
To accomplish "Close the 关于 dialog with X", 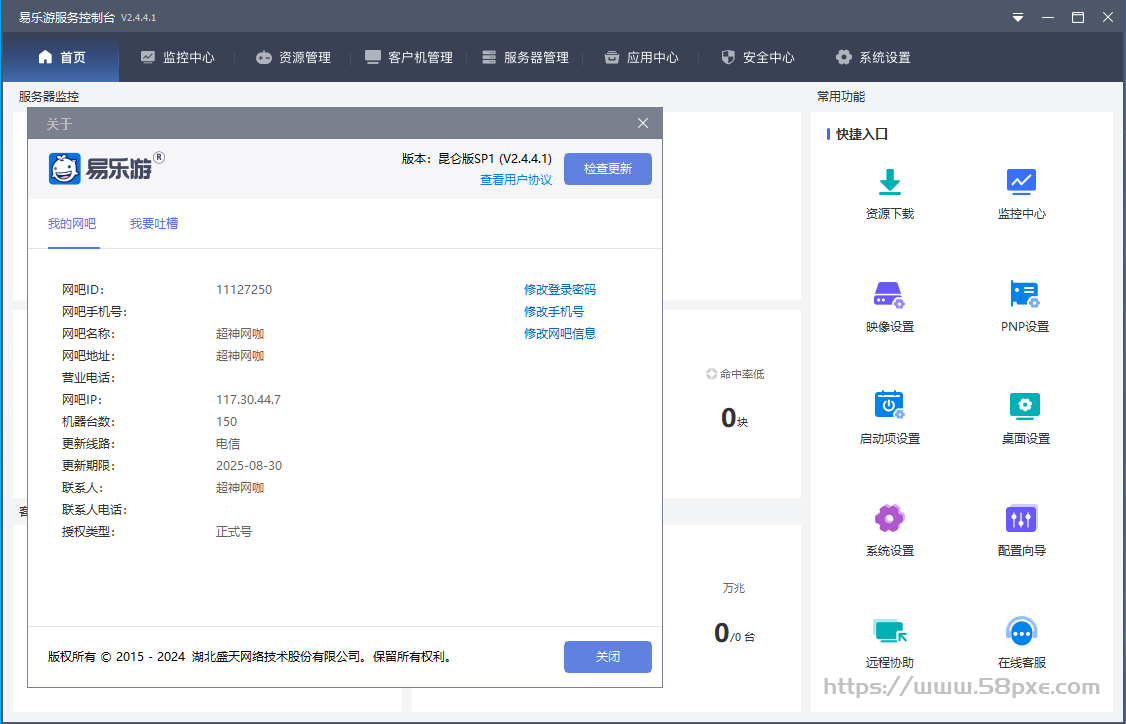I will pos(643,124).
